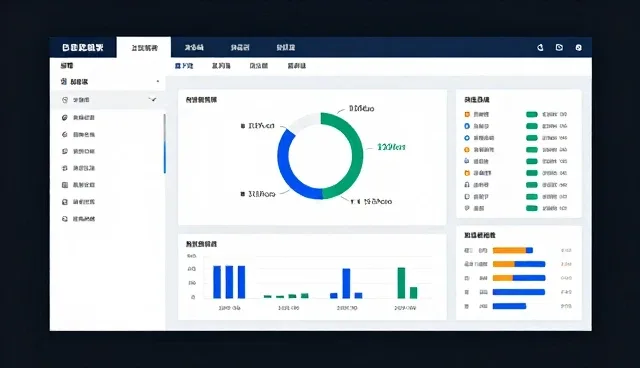The height and width of the screenshot is (368, 640).
Task: Click the first of three top-right header icons
Action: [x=540, y=48]
